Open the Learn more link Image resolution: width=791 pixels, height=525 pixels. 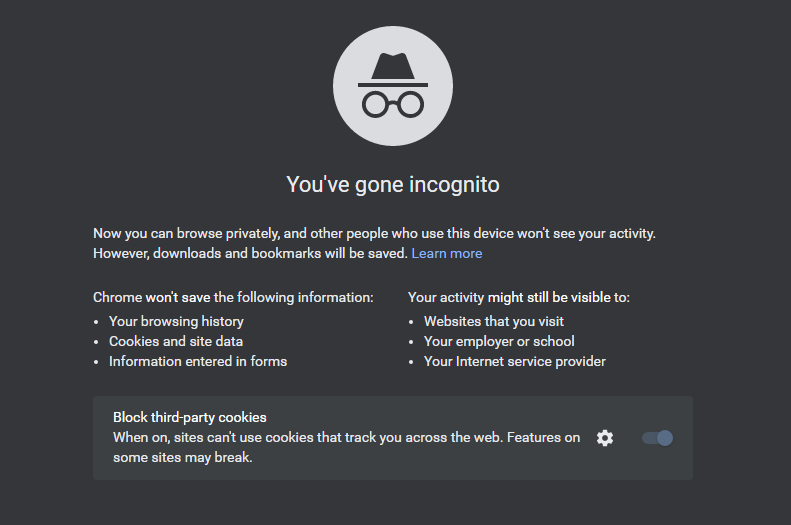coord(447,254)
